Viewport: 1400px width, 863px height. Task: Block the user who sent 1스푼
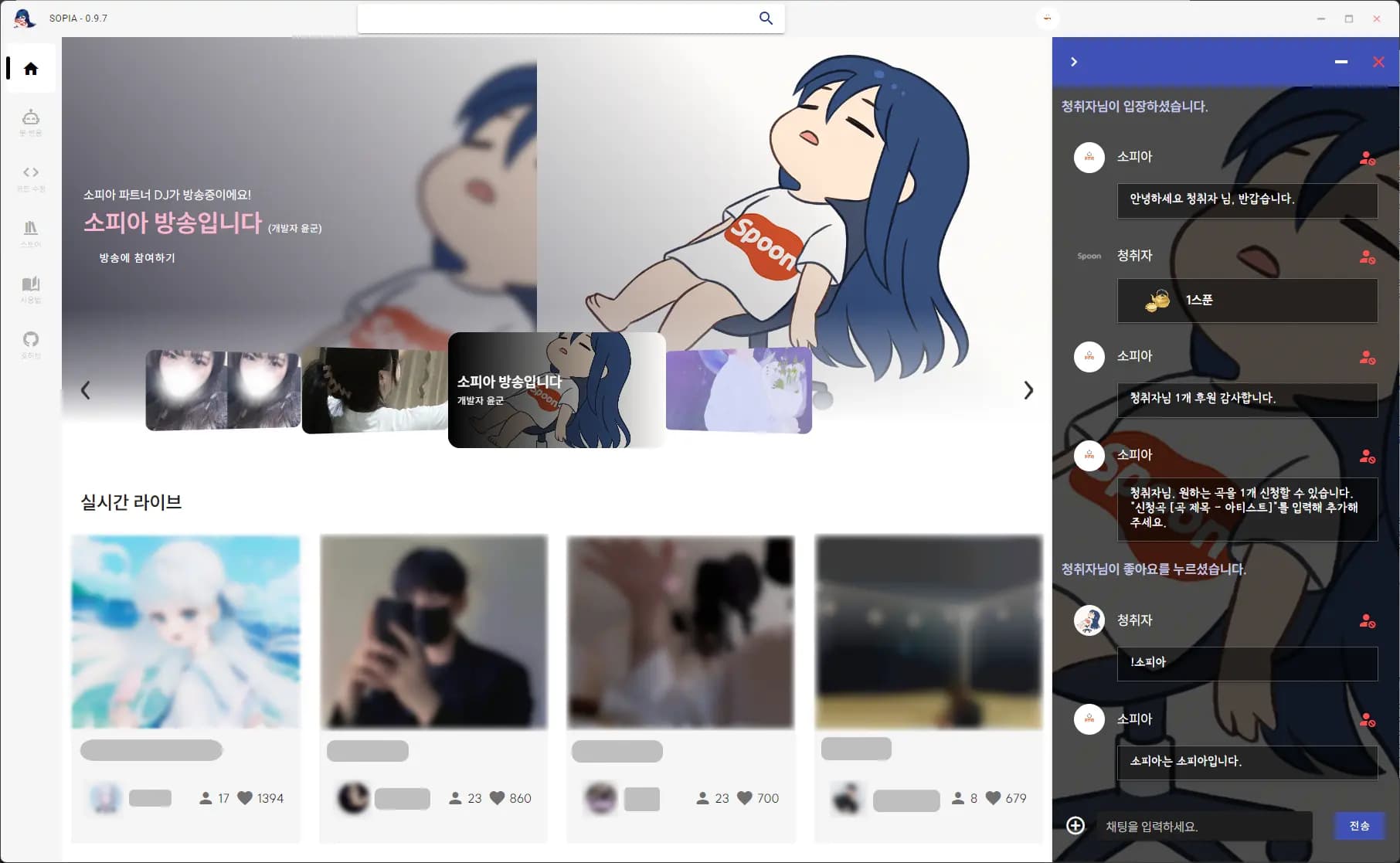1367,257
